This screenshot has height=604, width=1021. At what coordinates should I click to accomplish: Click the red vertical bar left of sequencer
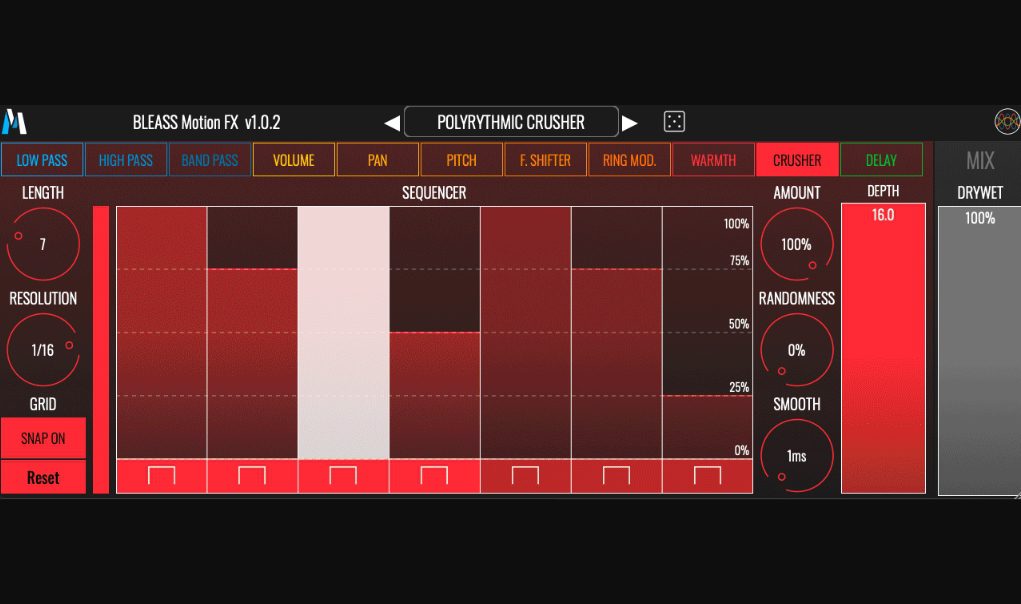(x=101, y=350)
